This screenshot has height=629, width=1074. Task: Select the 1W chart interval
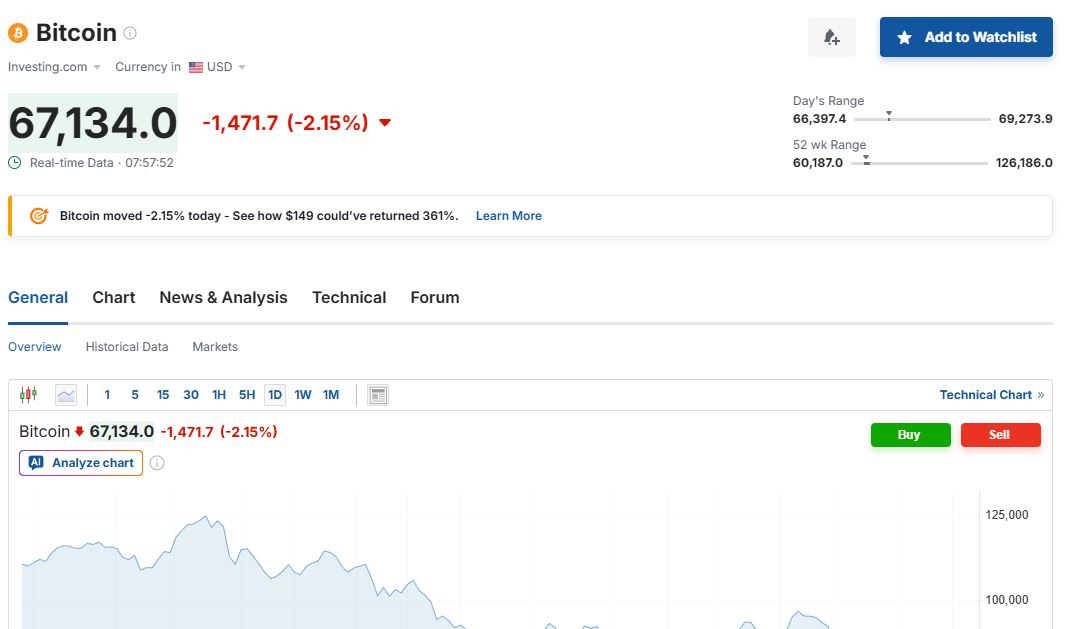coord(303,395)
